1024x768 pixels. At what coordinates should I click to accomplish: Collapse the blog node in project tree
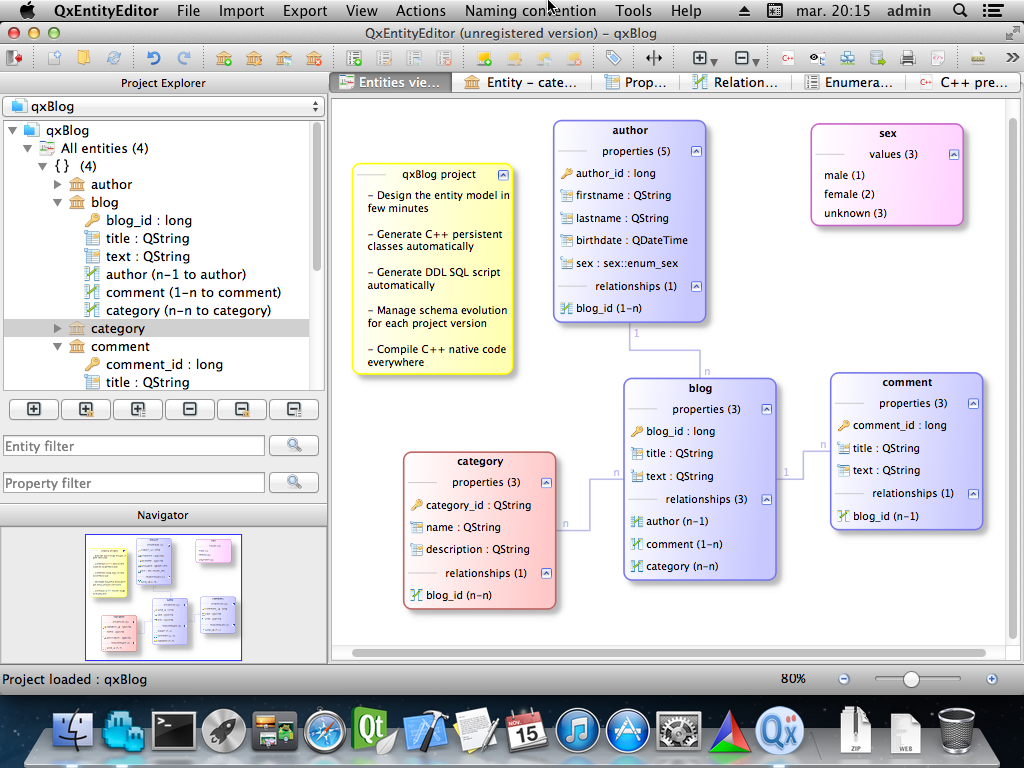pos(57,202)
